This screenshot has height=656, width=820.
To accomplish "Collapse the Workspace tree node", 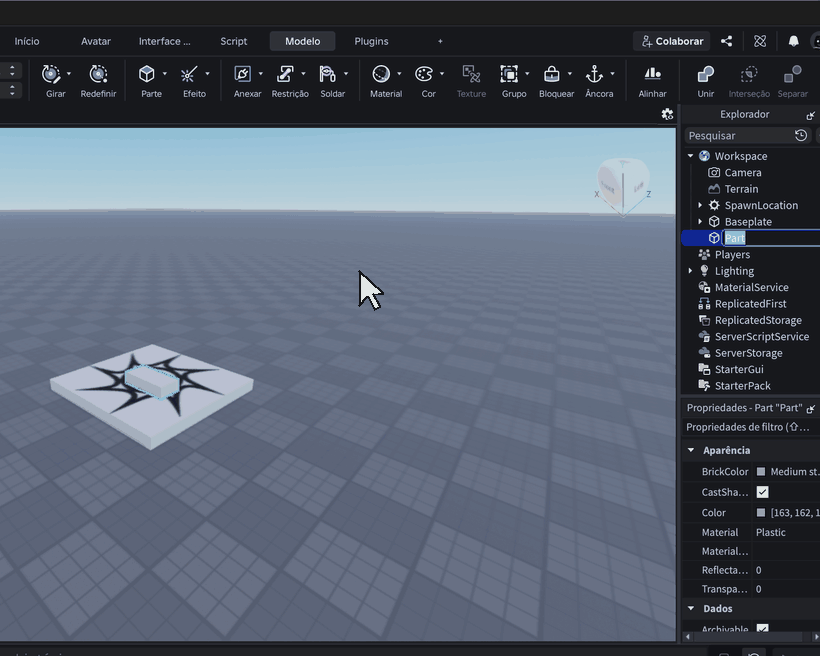I will click(x=690, y=156).
